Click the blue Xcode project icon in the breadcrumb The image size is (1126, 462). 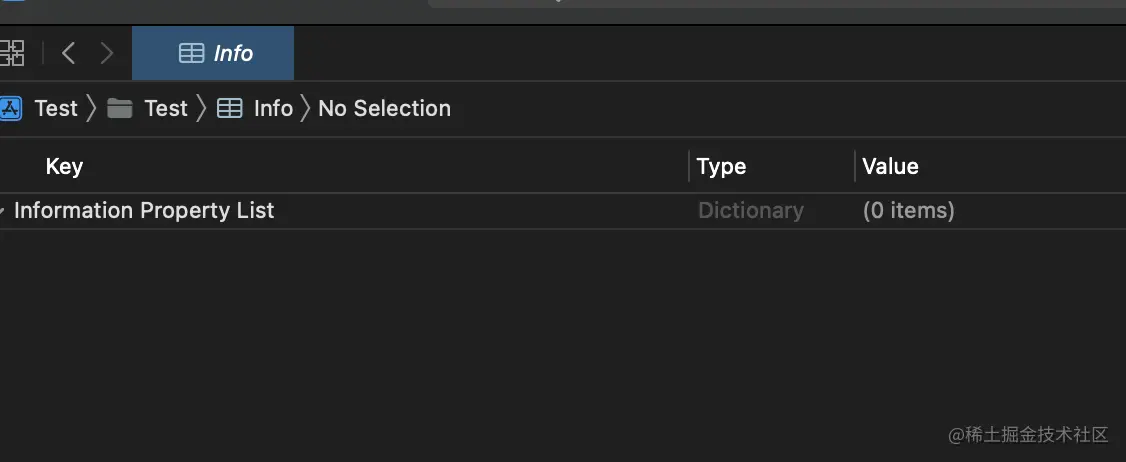[x=10, y=108]
